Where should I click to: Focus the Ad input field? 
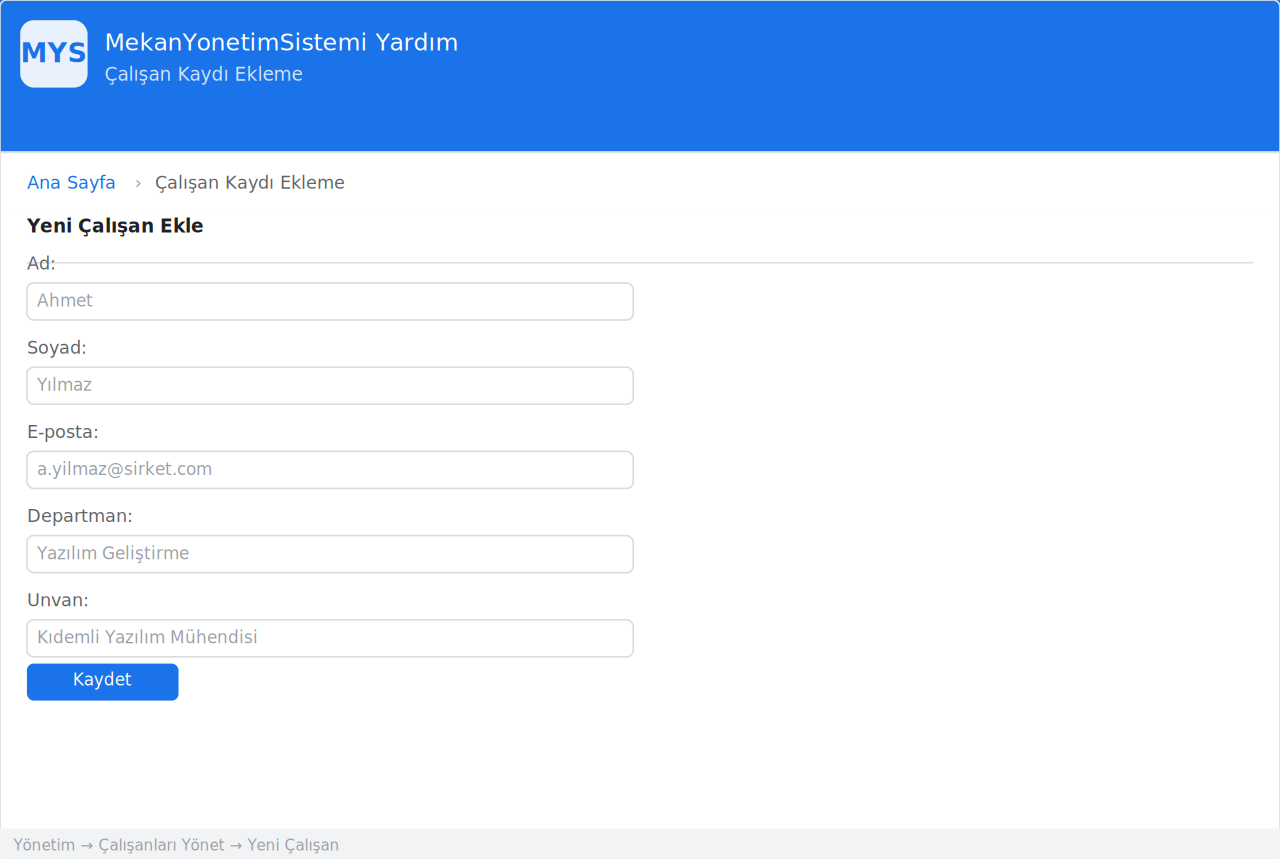click(330, 301)
